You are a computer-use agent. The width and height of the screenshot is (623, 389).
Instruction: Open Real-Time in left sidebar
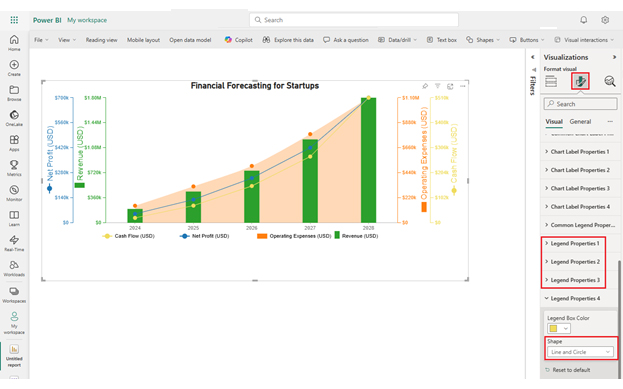(14, 243)
